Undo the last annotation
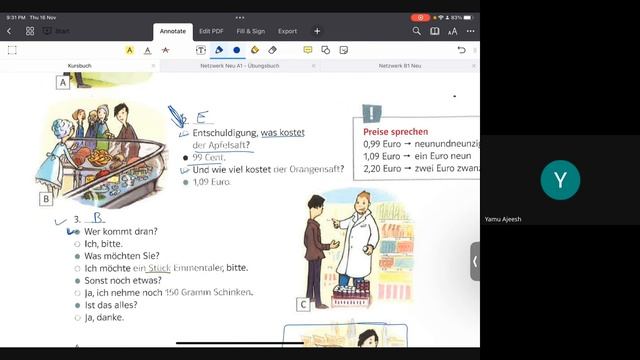Screen dimensions: 640x360 461,50
